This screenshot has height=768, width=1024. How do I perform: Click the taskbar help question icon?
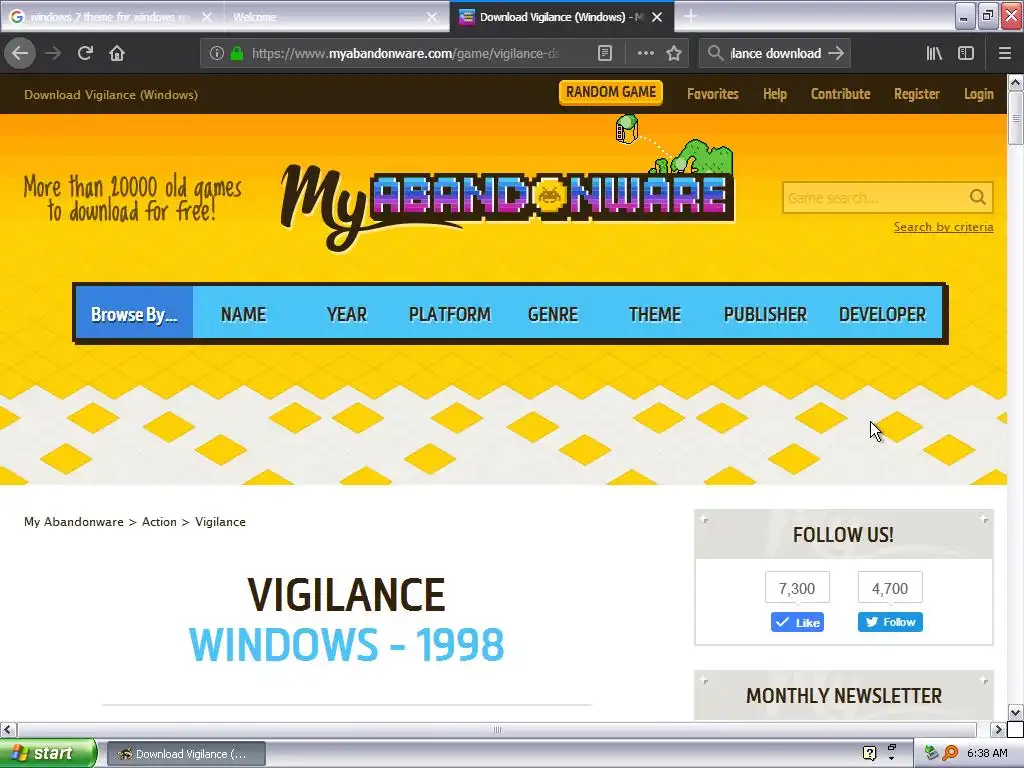tap(870, 753)
